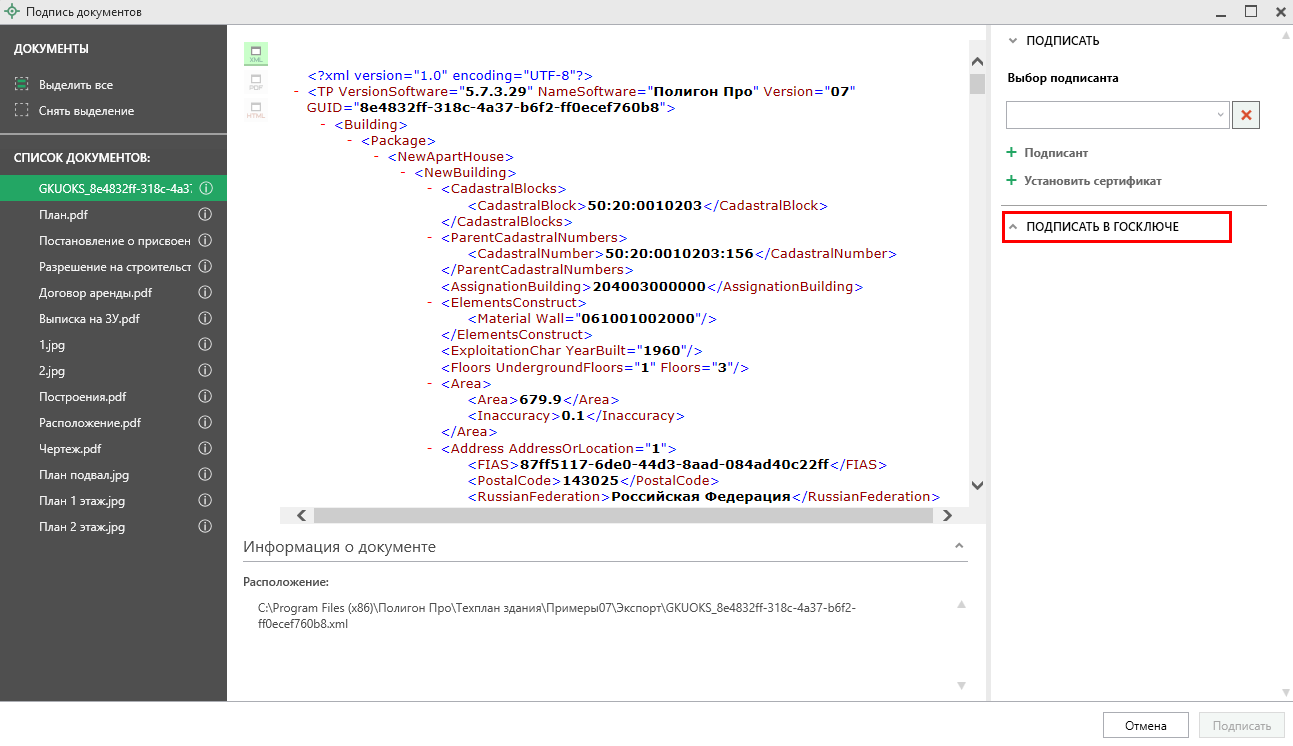The width and height of the screenshot is (1293, 746).
Task: Add a new Подписант
Action: (1055, 153)
